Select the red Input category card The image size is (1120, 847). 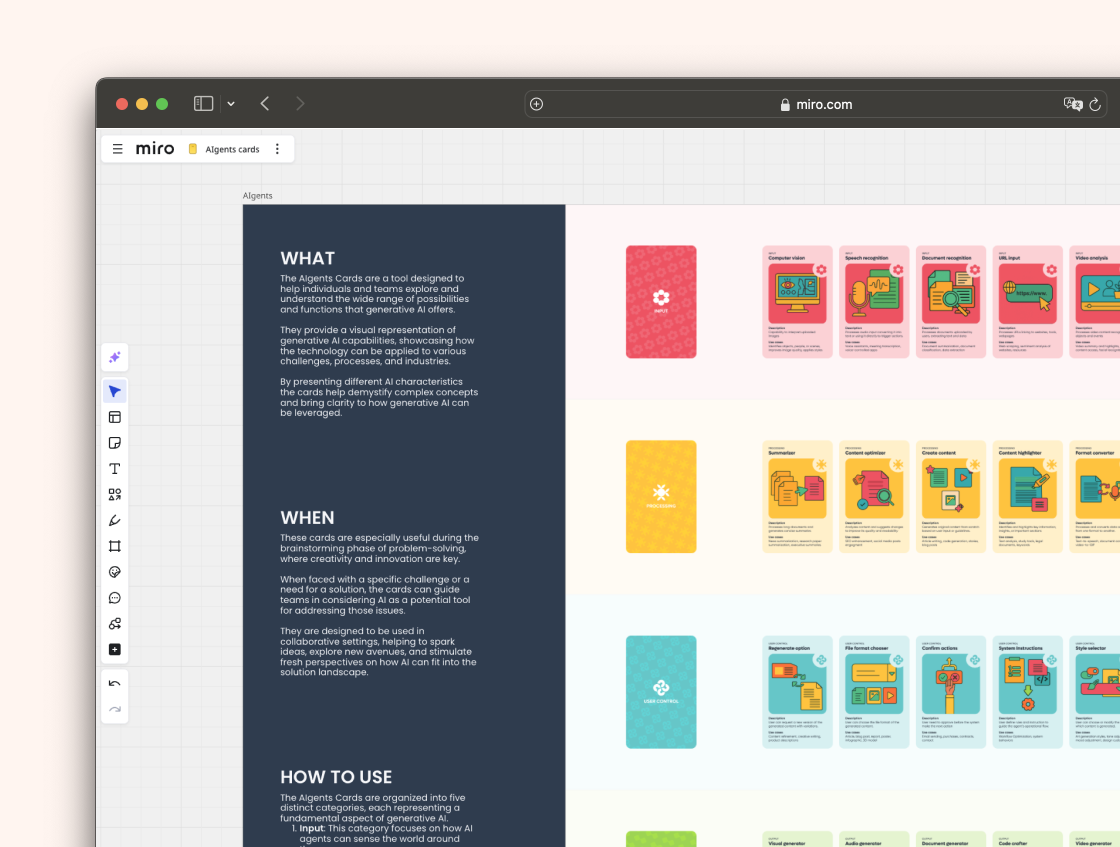pyautogui.click(x=661, y=301)
